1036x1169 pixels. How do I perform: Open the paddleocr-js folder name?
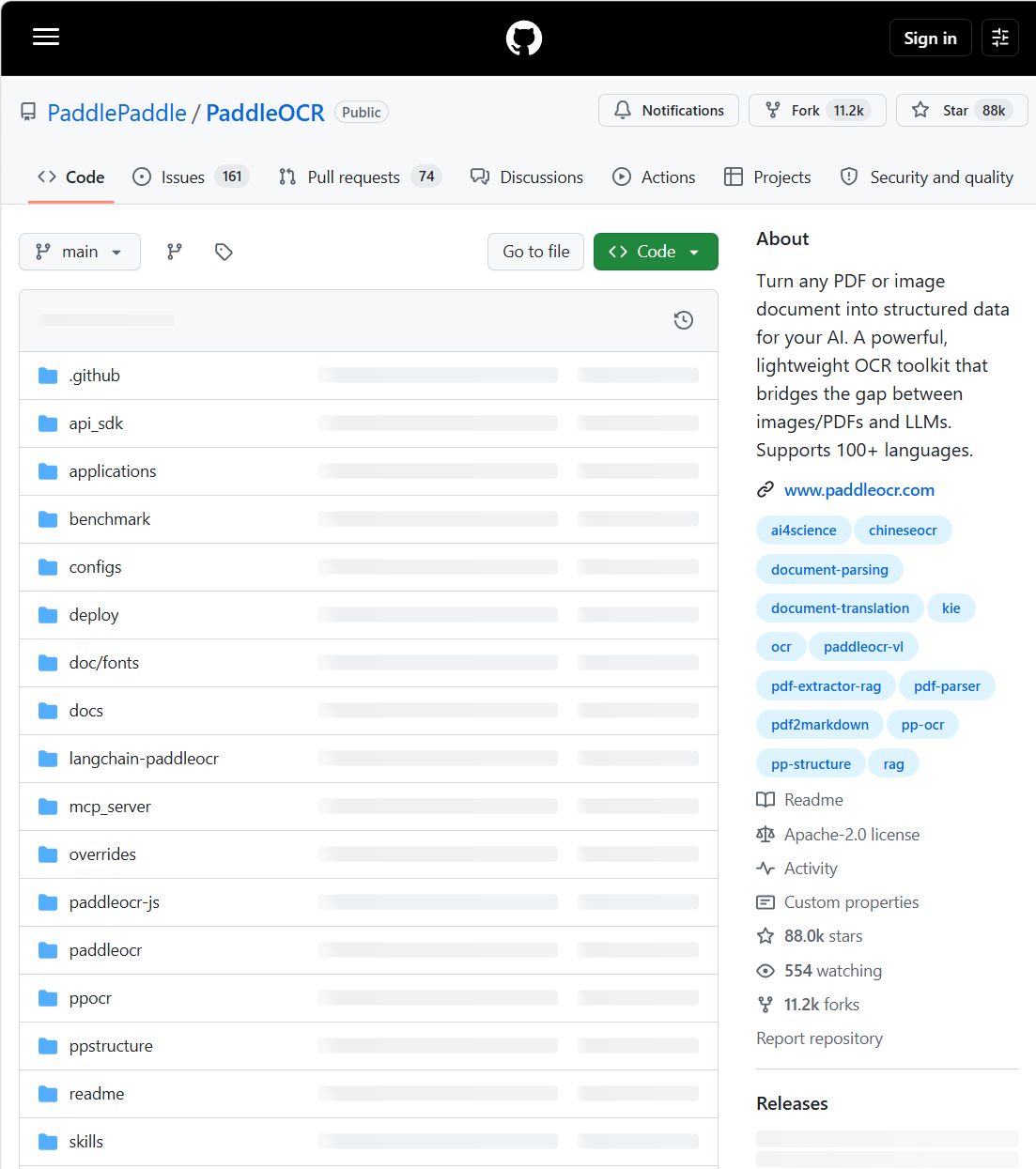tap(115, 902)
